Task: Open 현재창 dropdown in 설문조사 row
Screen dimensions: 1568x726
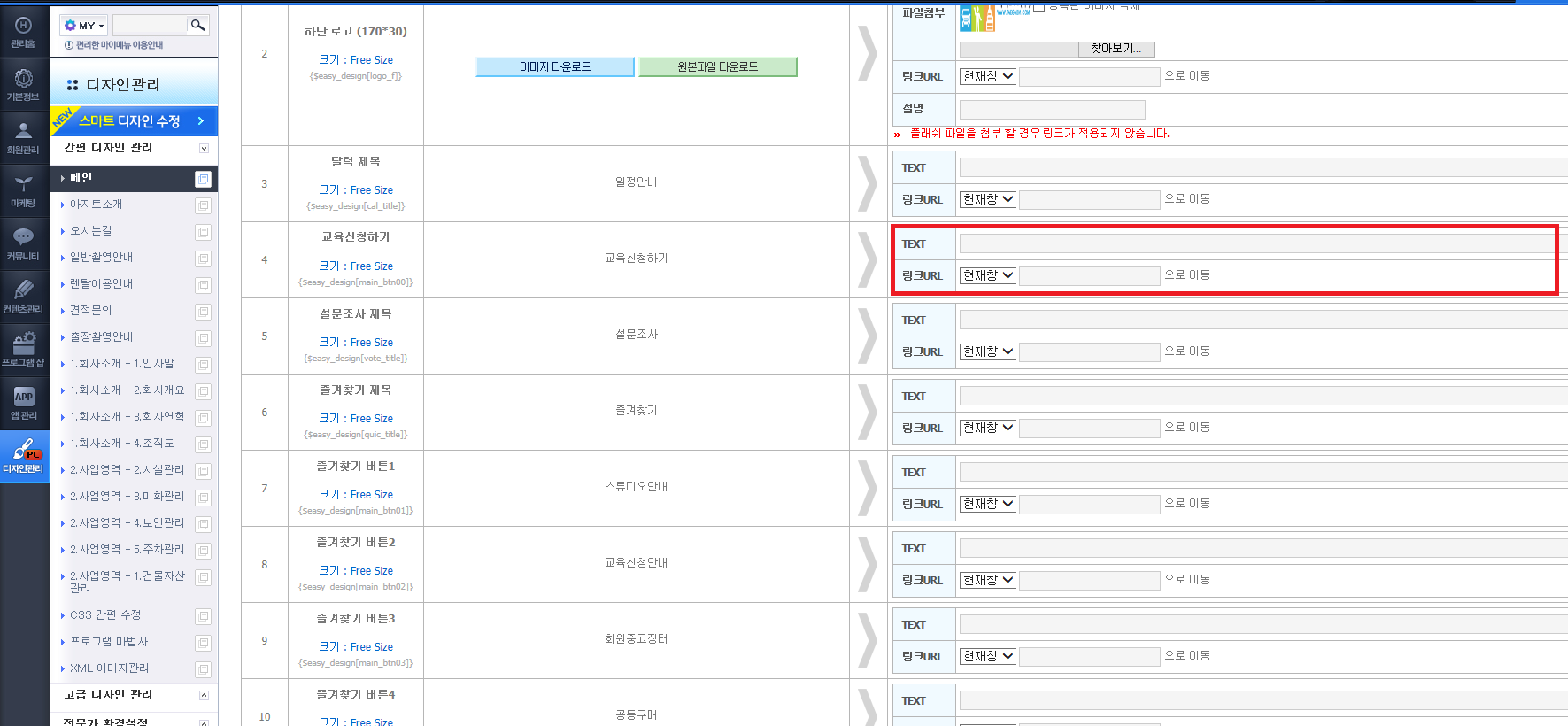Action: tap(988, 351)
